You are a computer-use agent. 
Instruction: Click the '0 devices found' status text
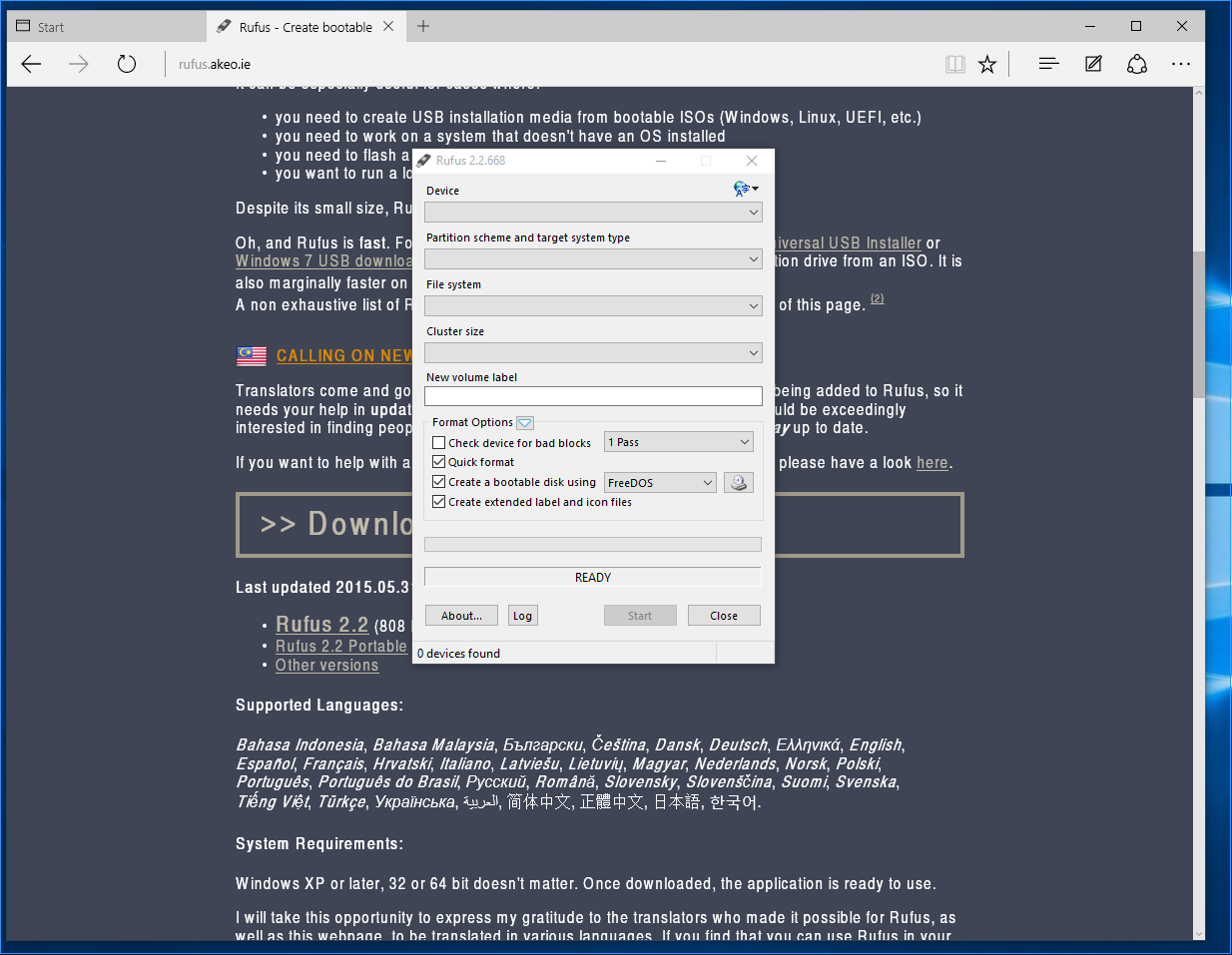click(x=458, y=654)
